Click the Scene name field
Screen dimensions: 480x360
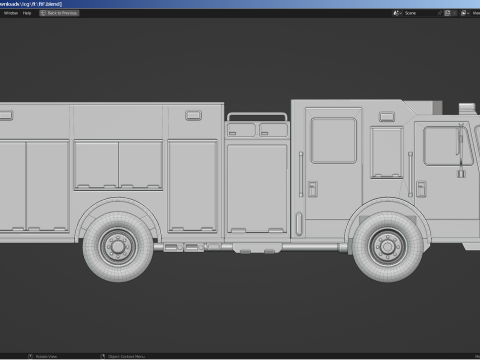tap(419, 13)
